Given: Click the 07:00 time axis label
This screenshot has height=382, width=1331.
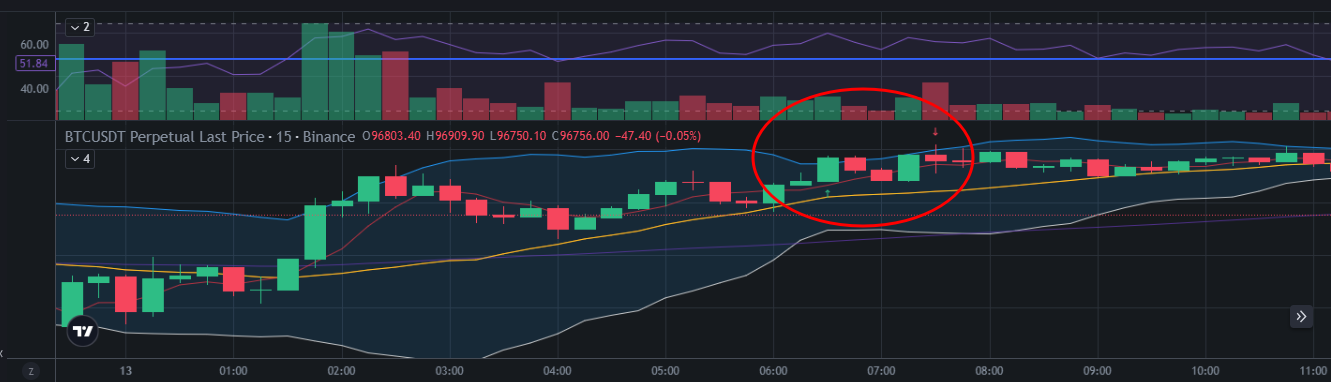Looking at the screenshot, I should pos(881,370).
